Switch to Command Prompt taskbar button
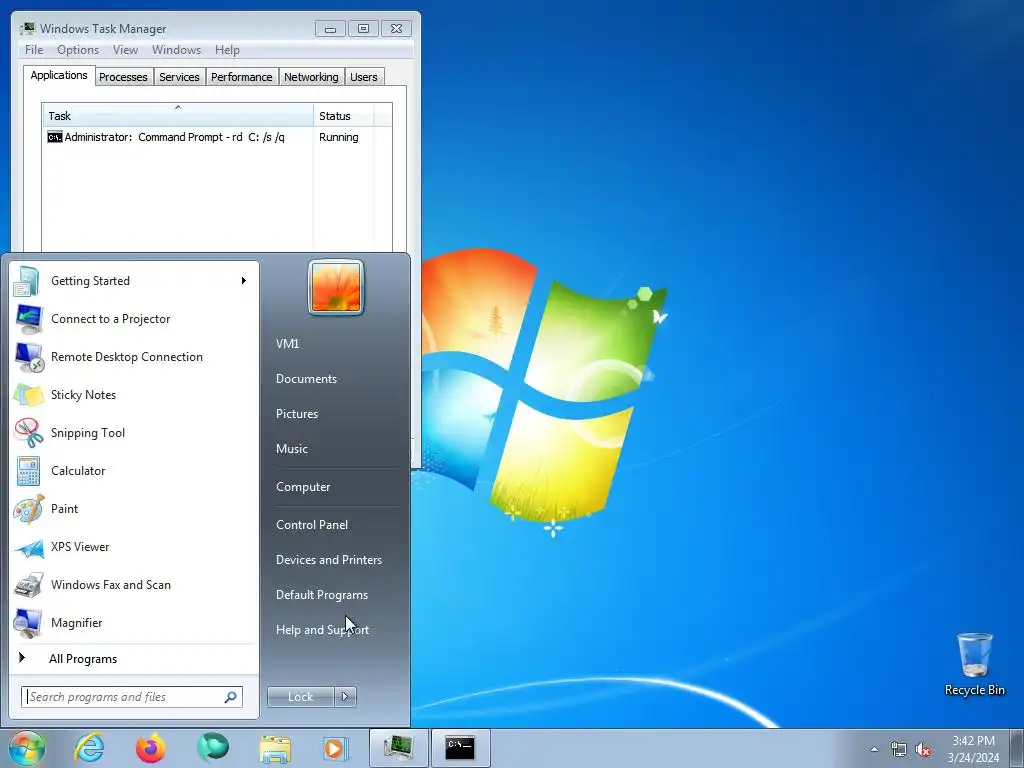This screenshot has width=1024, height=768. click(460, 748)
